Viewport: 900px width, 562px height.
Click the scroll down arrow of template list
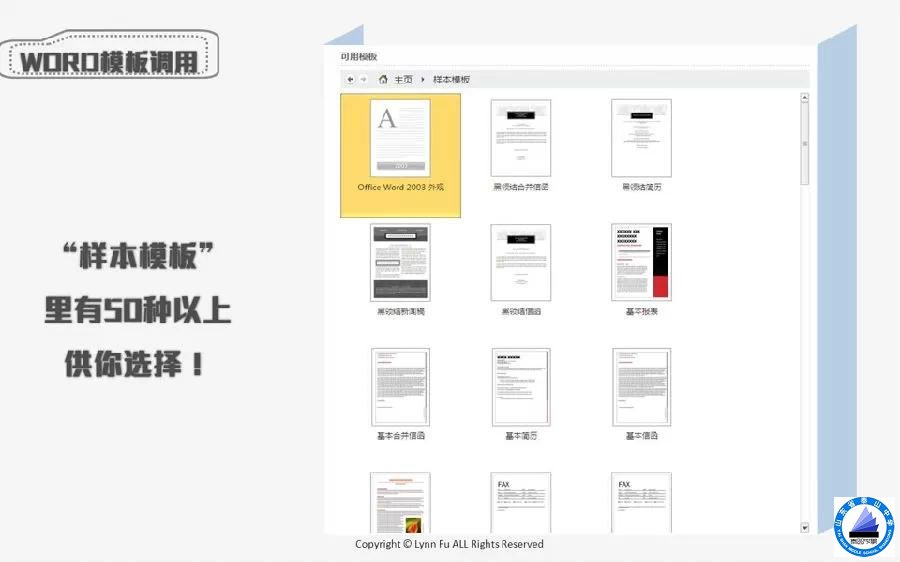coord(805,527)
